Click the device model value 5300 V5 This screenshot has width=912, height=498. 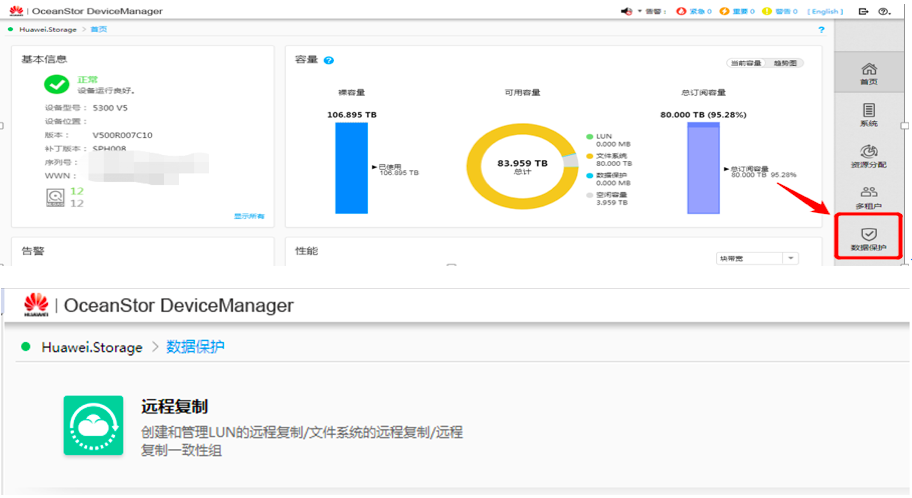click(110, 108)
